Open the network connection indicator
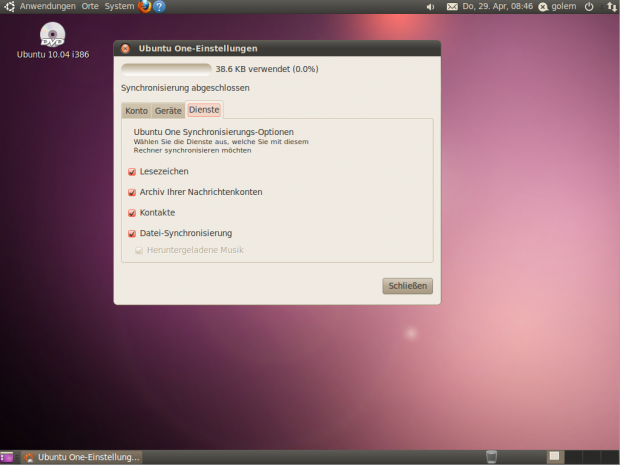The height and width of the screenshot is (465, 620). coord(611,6)
